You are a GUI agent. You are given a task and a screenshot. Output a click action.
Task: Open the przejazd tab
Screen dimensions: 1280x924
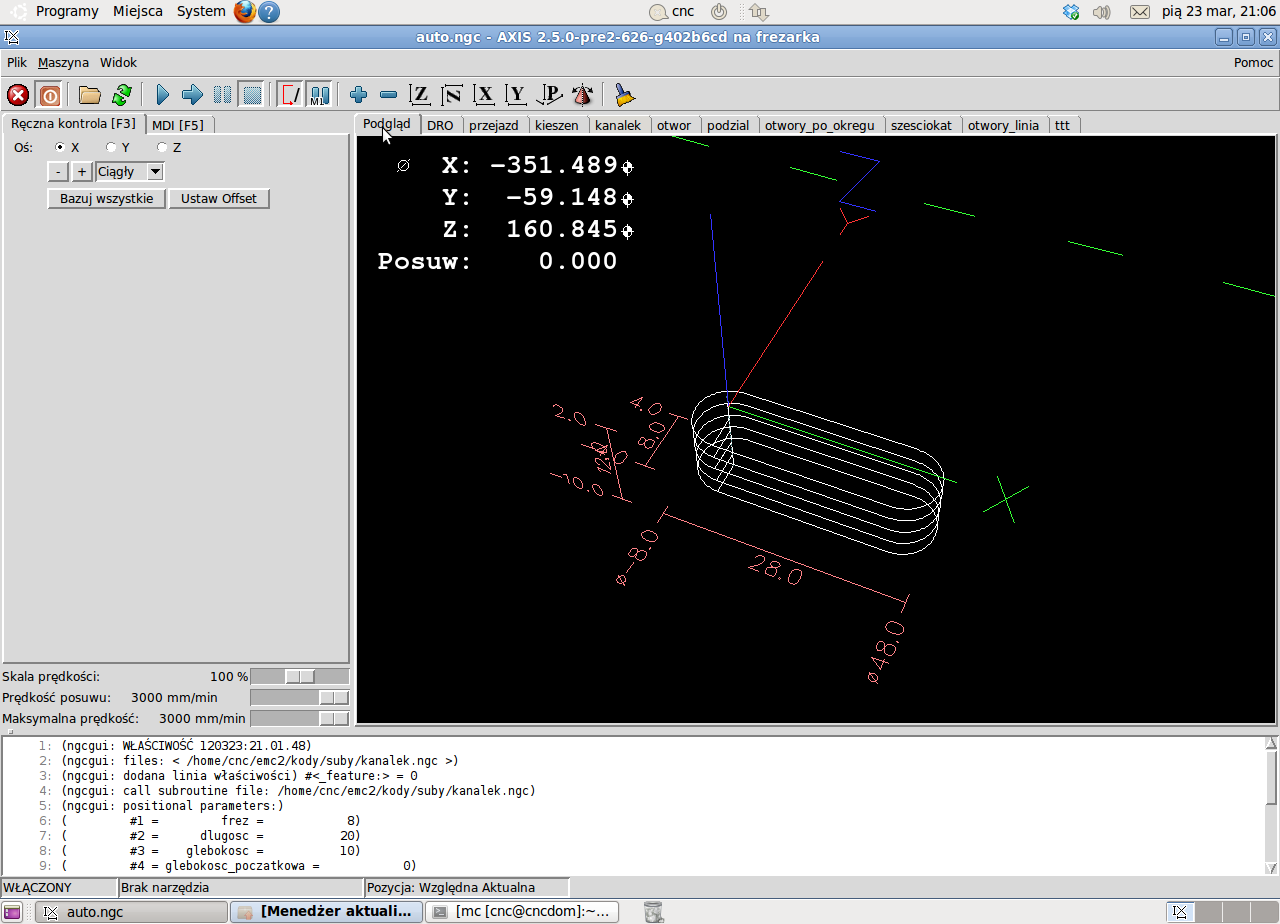(x=494, y=125)
